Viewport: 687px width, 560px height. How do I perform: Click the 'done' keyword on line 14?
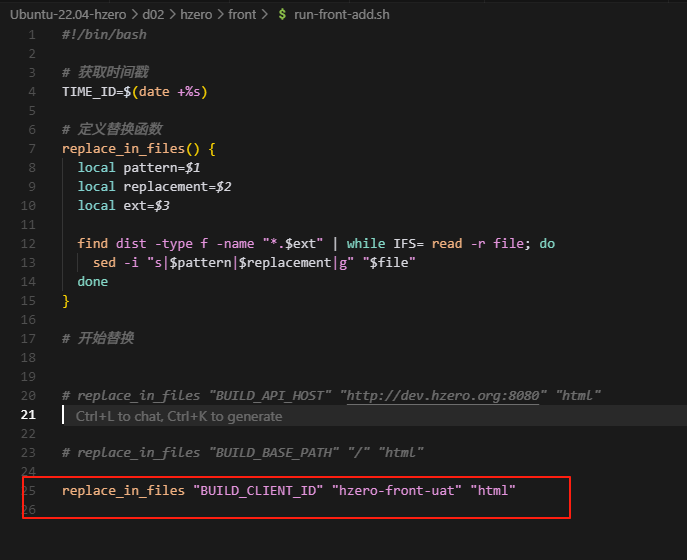tap(93, 282)
